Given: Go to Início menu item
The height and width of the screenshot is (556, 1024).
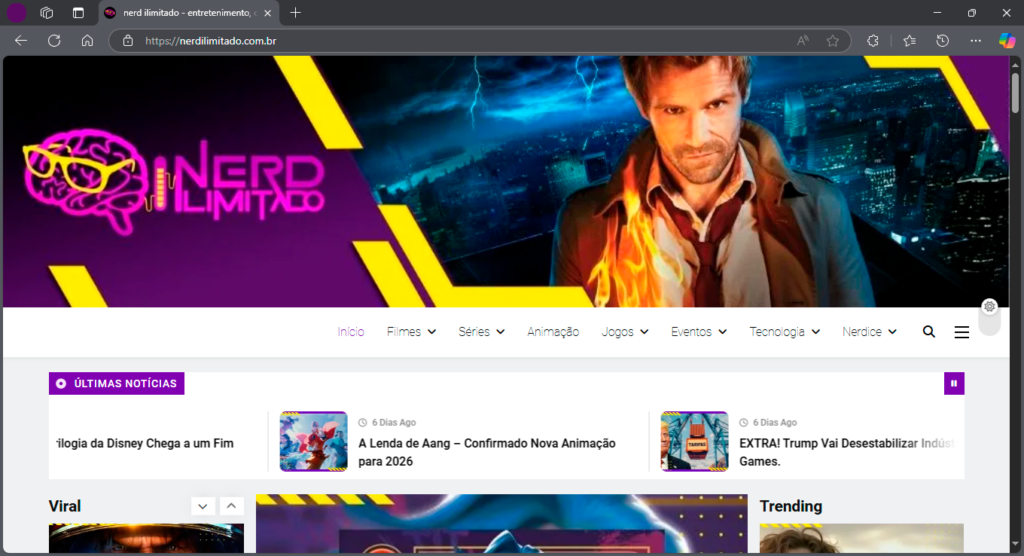Looking at the screenshot, I should click(x=351, y=332).
